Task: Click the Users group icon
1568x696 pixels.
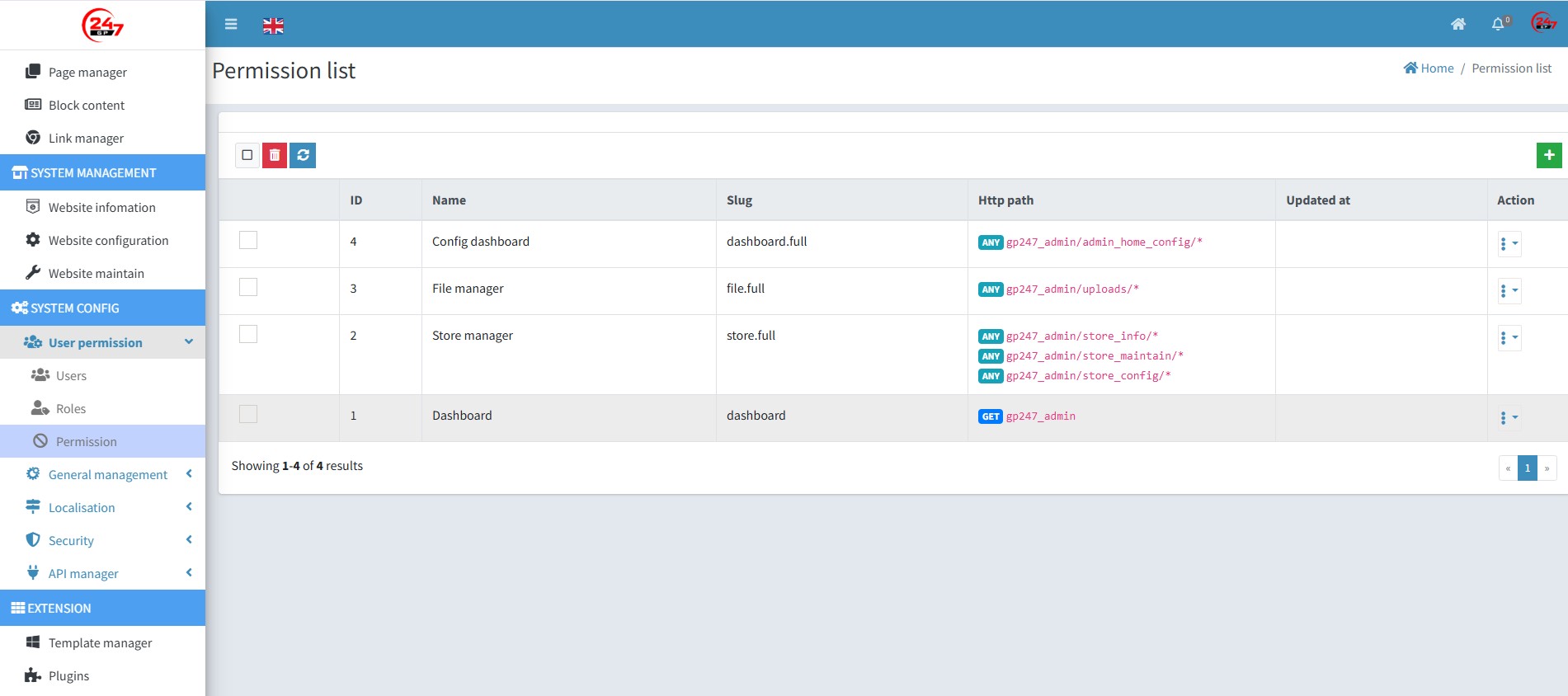Action: pos(40,374)
